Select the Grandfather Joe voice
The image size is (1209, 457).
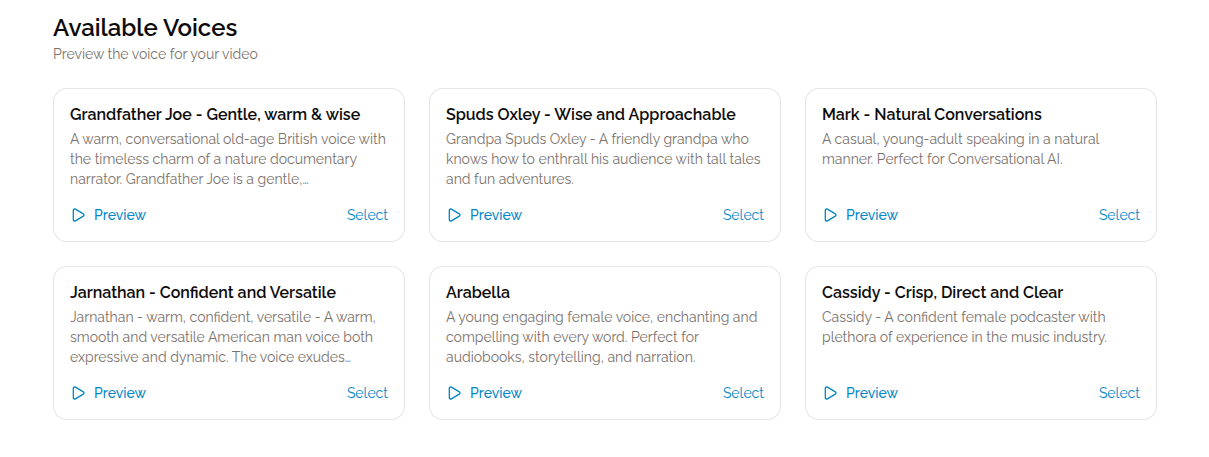click(367, 215)
